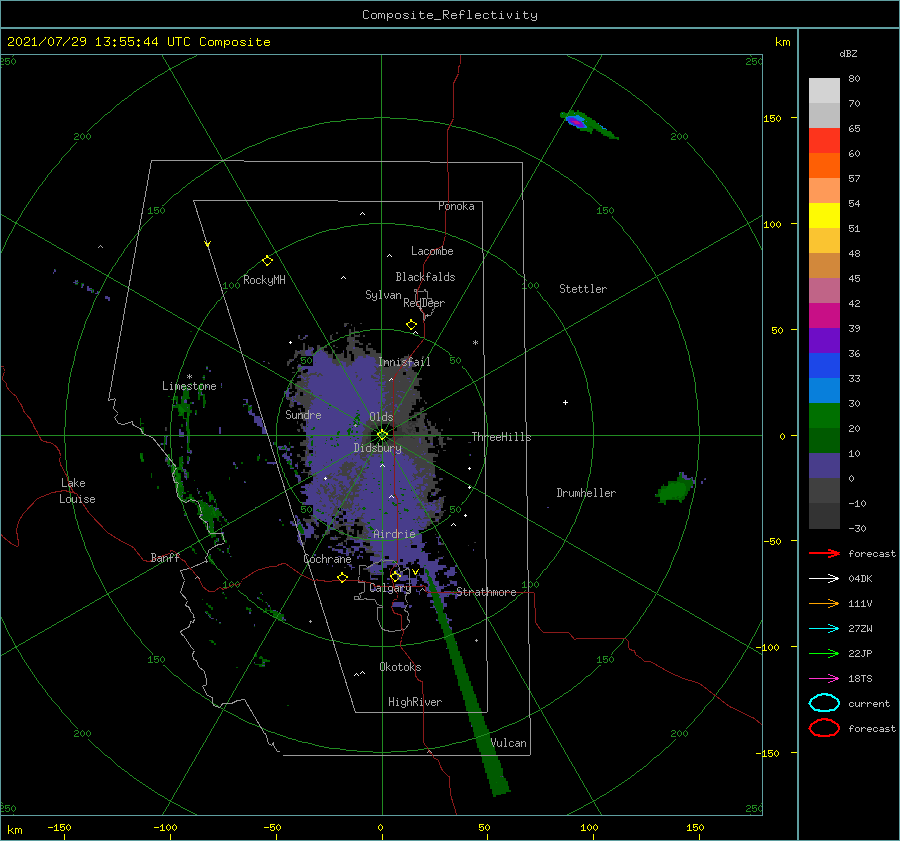900x841 pixels.
Task: Click the Lacombe city label
Action: pos(432,251)
